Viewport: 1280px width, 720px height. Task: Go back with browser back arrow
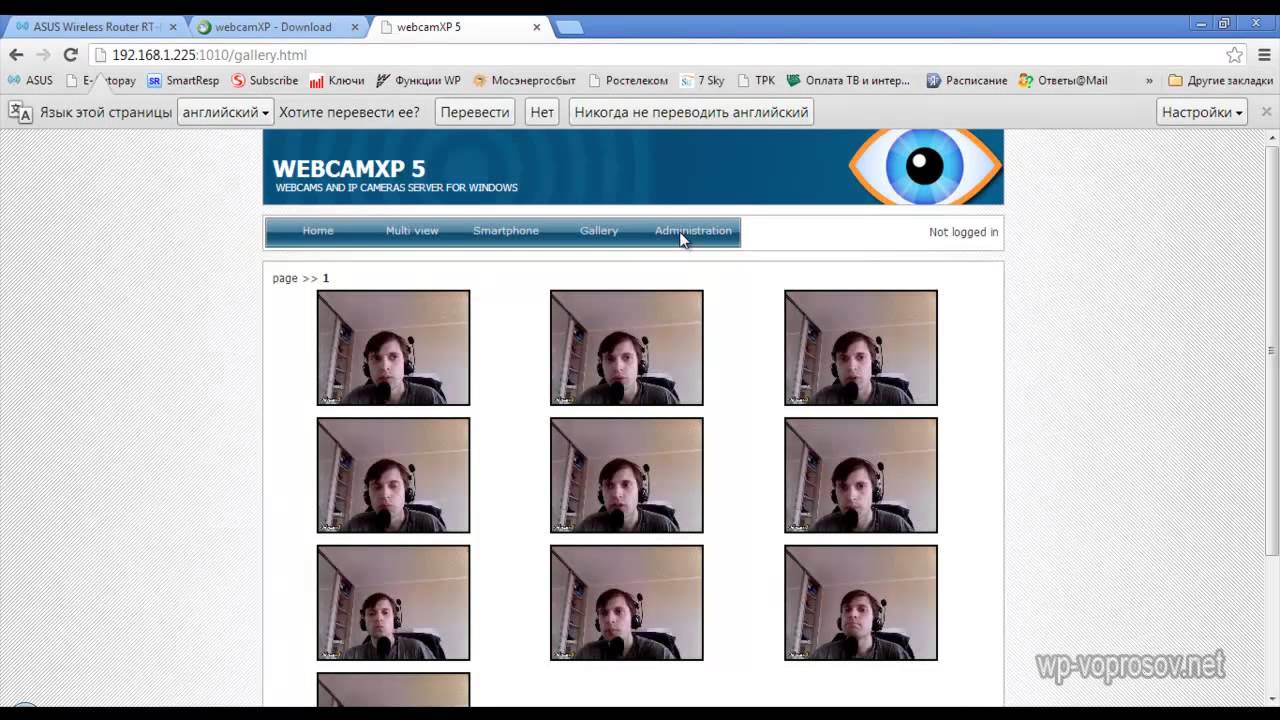pyautogui.click(x=16, y=55)
